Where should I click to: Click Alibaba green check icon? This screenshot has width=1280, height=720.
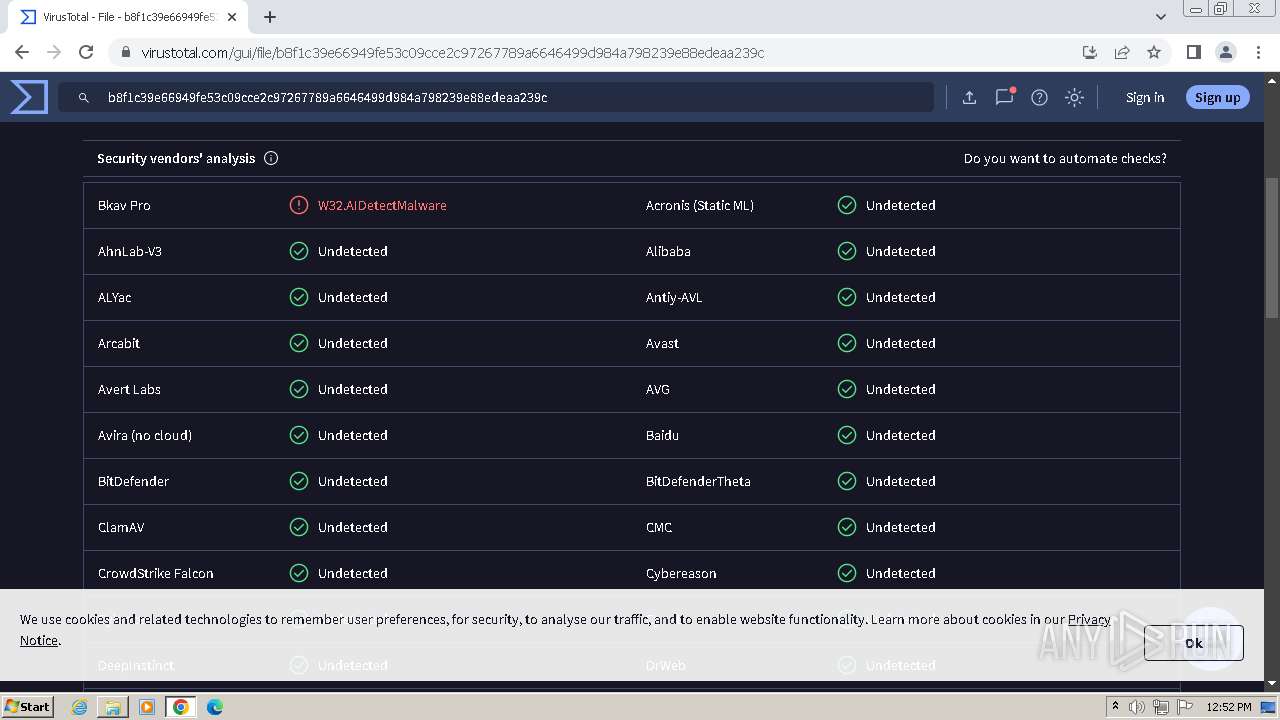click(847, 251)
